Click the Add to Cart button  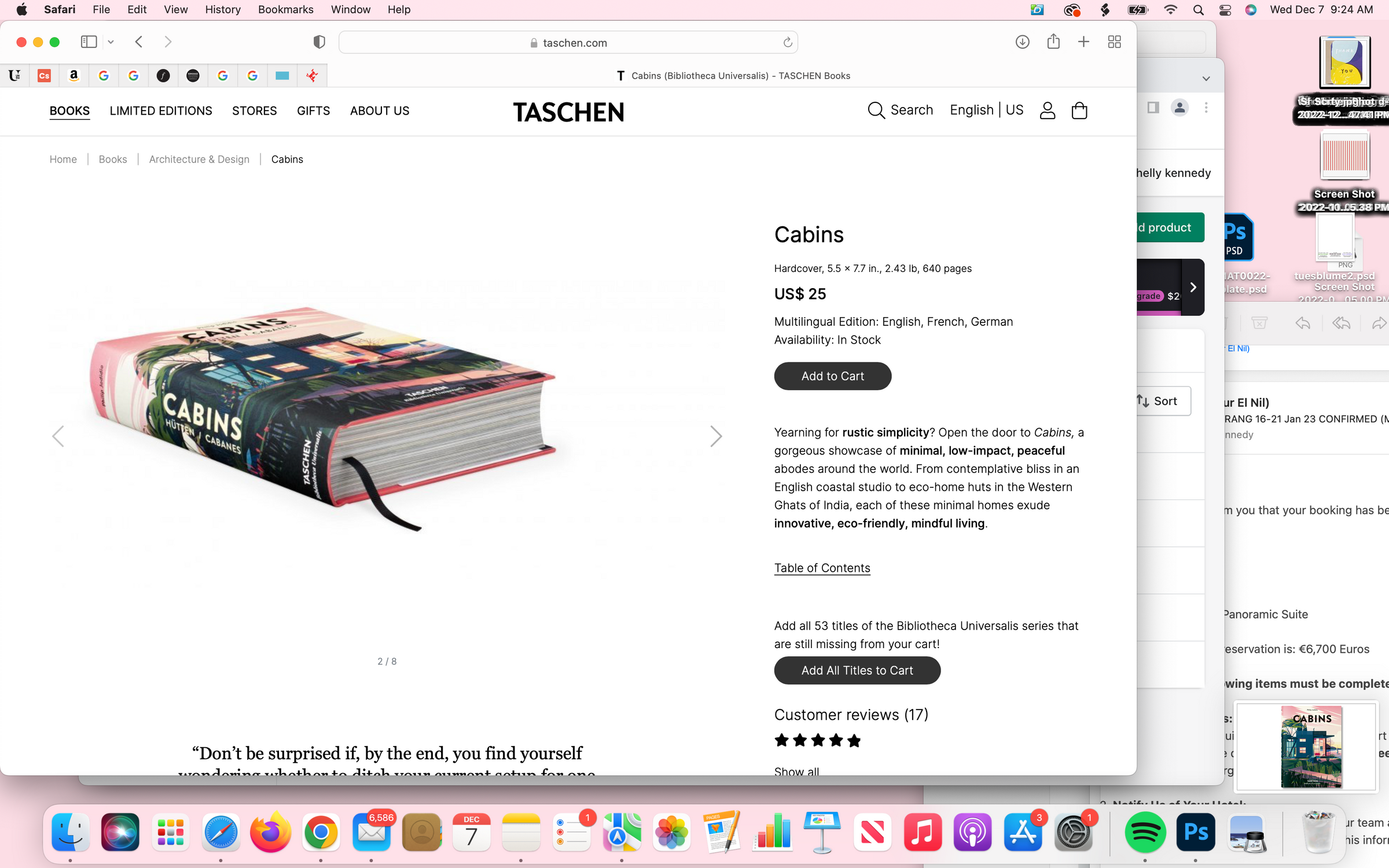[x=832, y=376]
